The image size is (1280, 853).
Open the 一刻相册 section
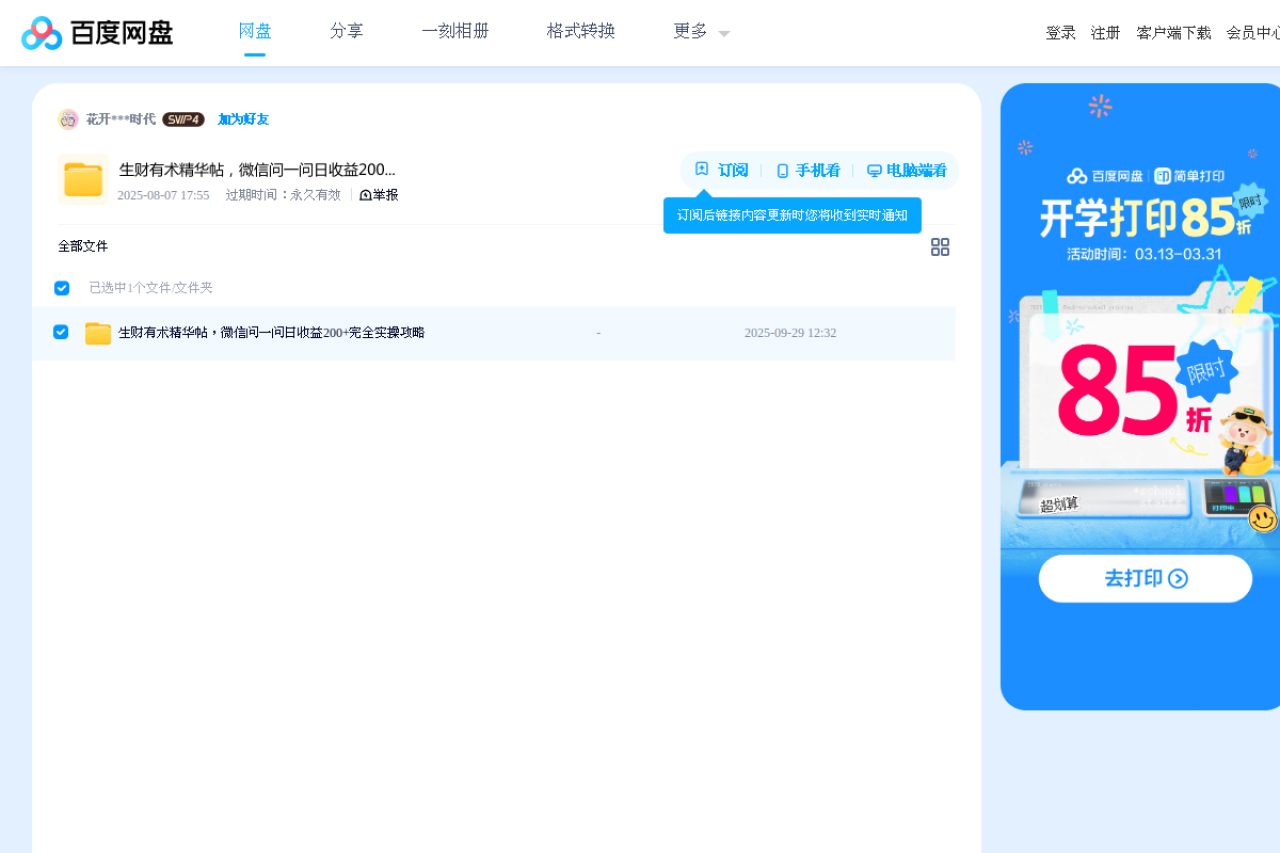tap(455, 31)
